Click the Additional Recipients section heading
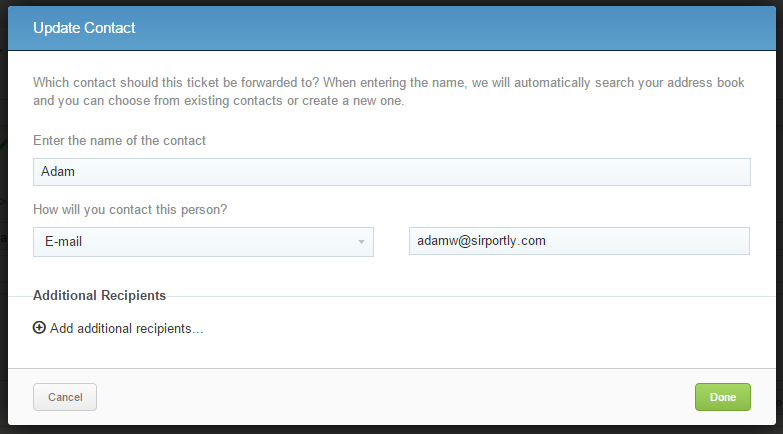 pyautogui.click(x=99, y=296)
